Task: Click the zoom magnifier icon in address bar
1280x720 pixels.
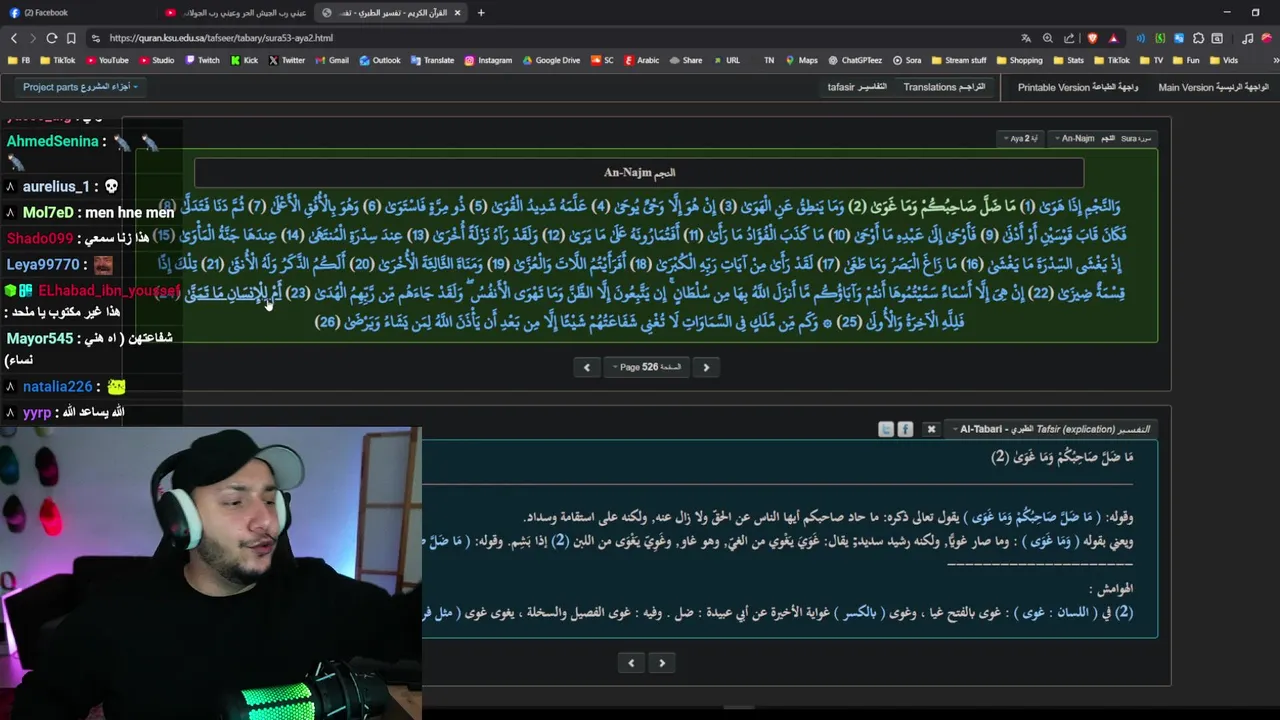Action: 1048,38
